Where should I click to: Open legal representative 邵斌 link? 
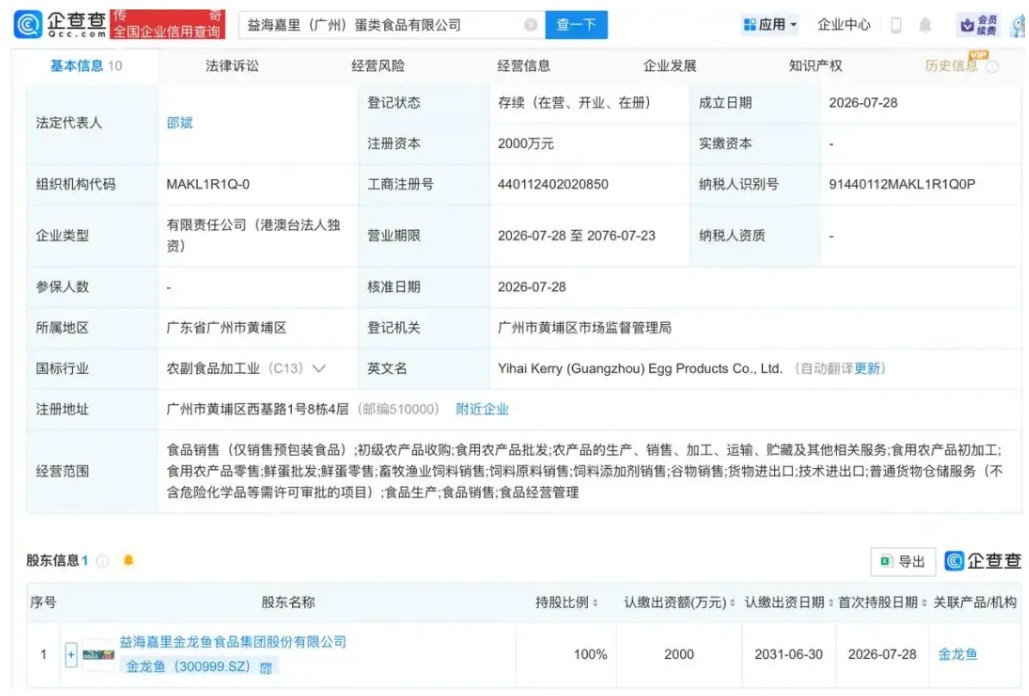click(x=180, y=123)
